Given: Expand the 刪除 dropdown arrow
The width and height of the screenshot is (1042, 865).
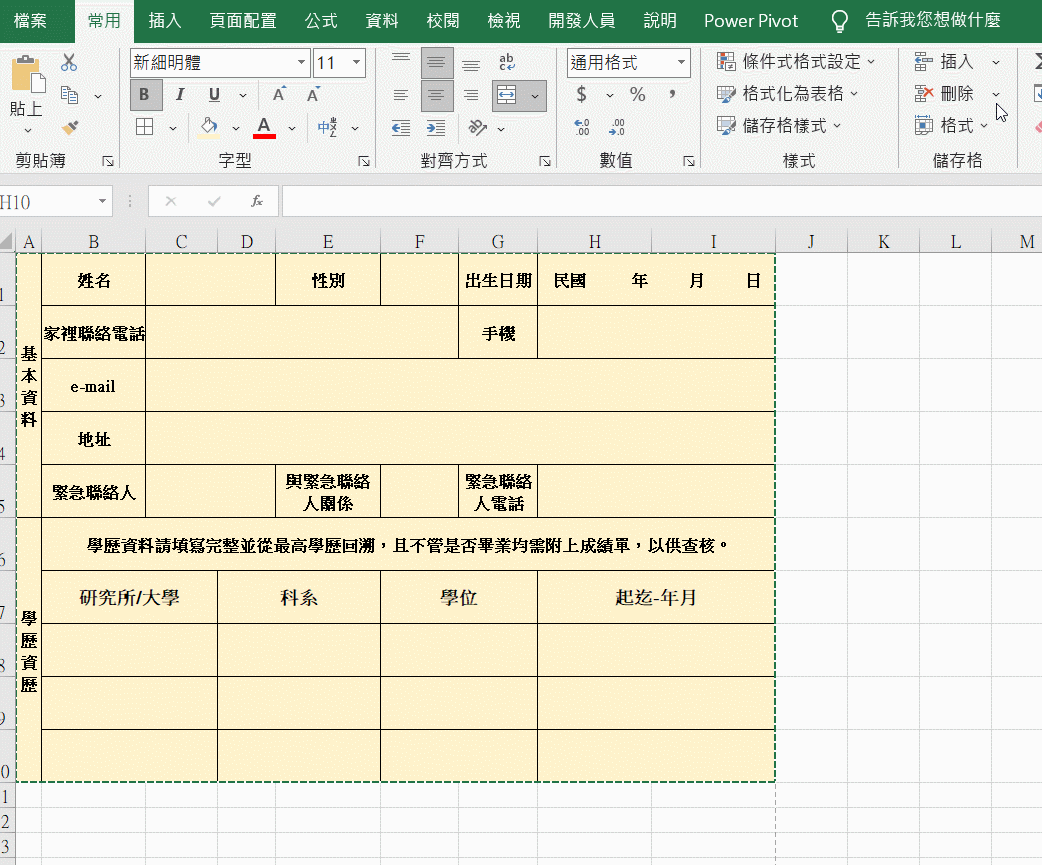Looking at the screenshot, I should point(996,94).
